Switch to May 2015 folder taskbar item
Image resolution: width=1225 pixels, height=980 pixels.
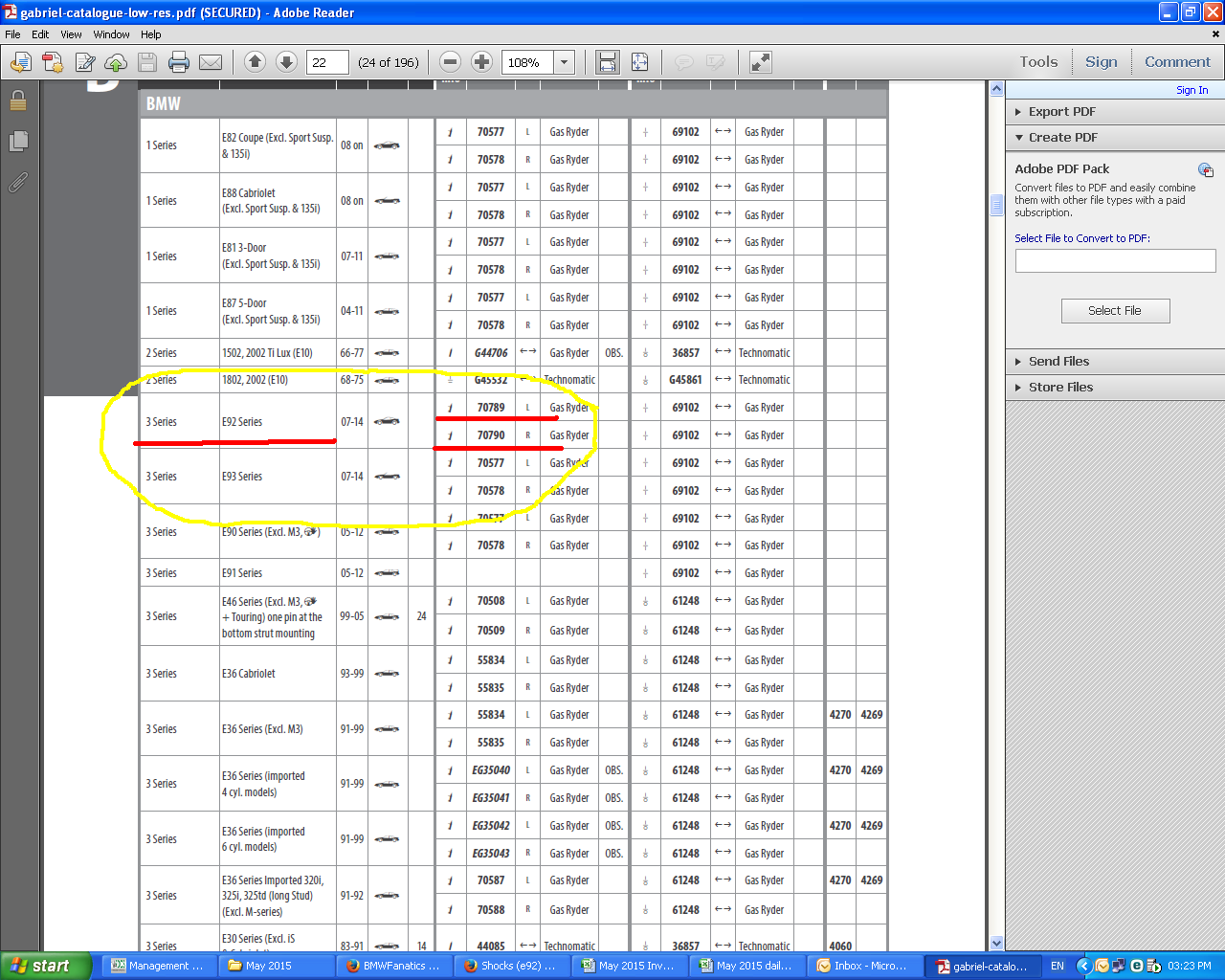[x=278, y=966]
